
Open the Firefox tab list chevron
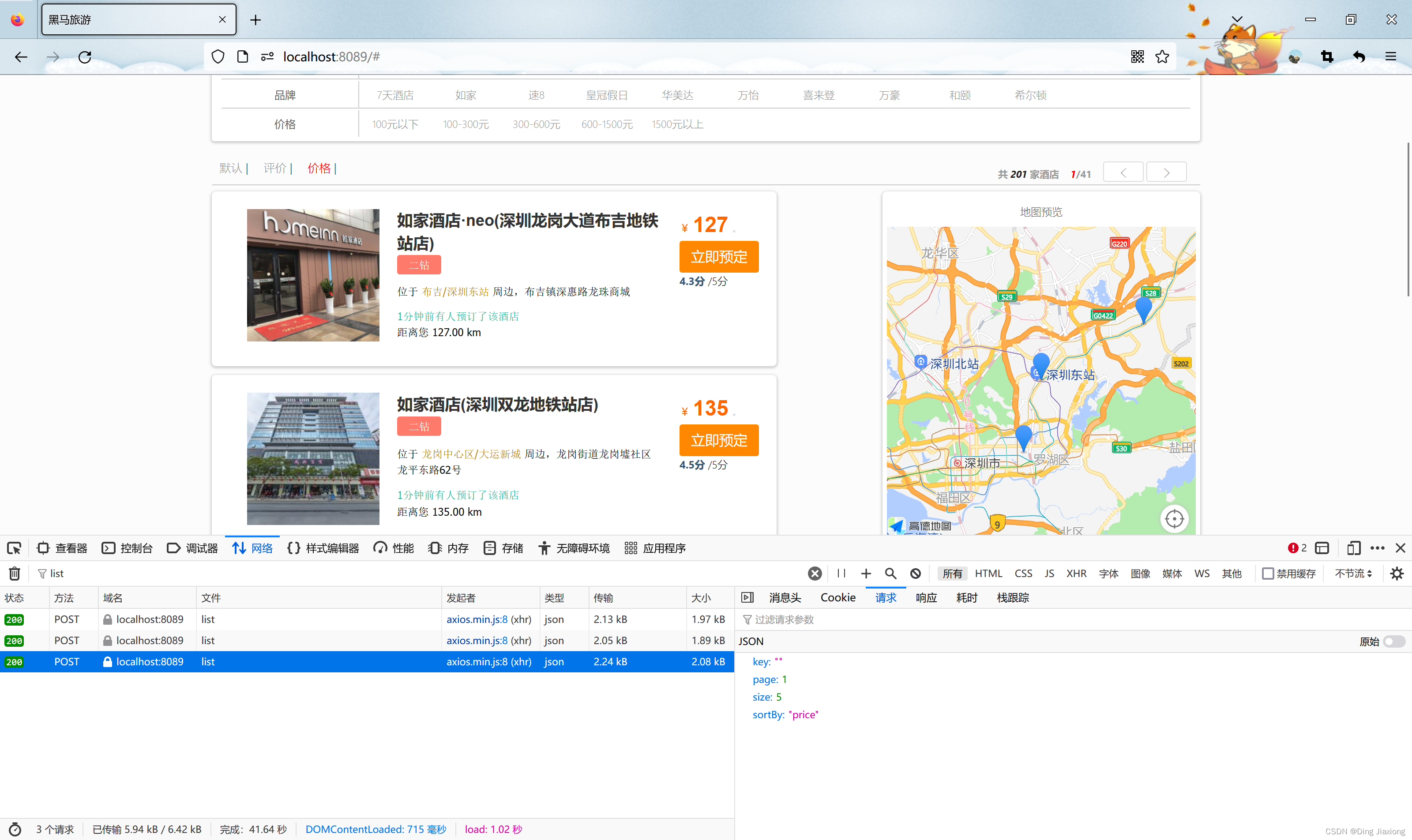pyautogui.click(x=1237, y=19)
